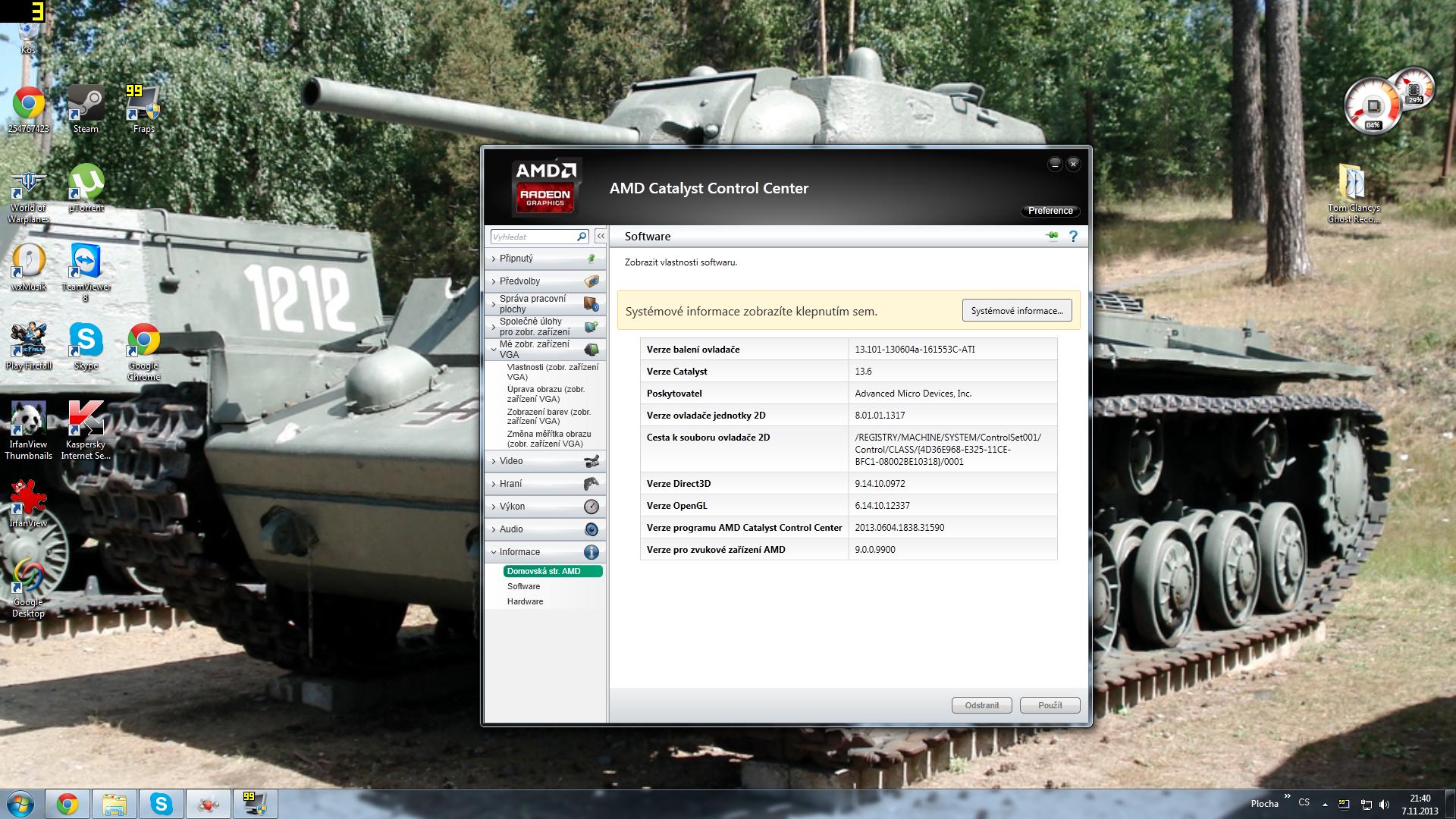Viewport: 1456px width, 819px height.
Task: Click the search magnifier icon in Catalyst sidebar
Action: tap(582, 237)
